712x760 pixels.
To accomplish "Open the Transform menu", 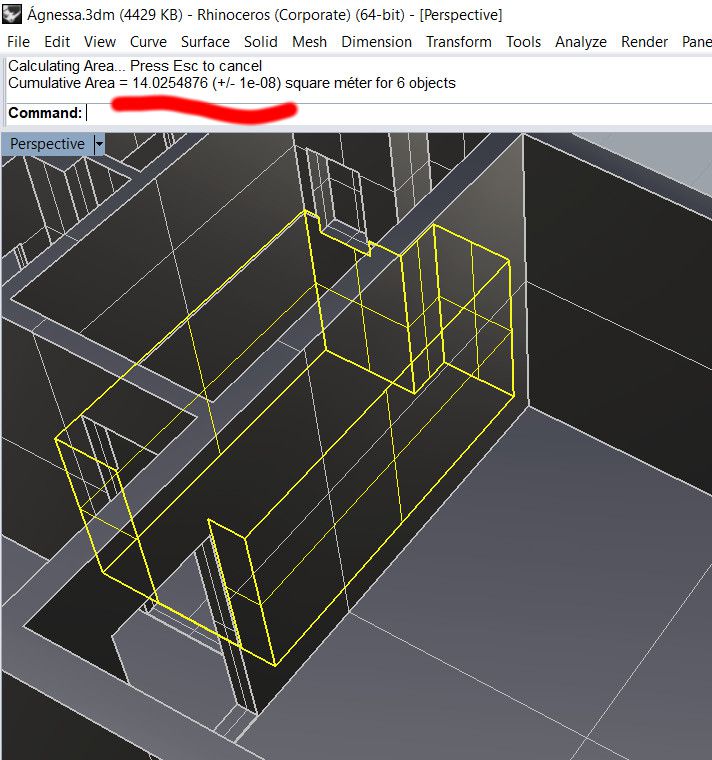I will click(459, 42).
